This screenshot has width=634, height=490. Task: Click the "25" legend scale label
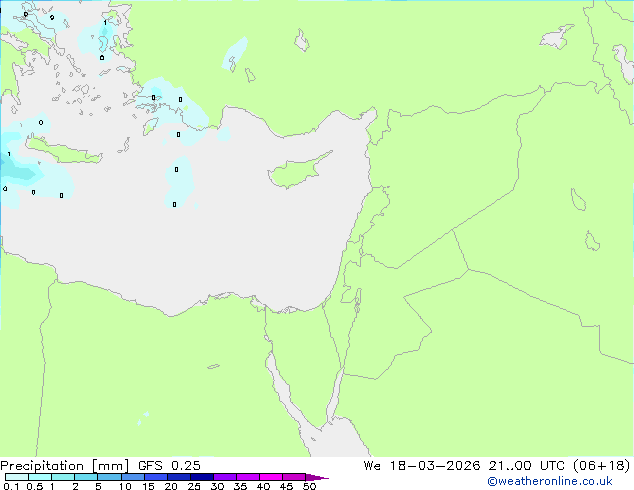pyautogui.click(x=194, y=486)
